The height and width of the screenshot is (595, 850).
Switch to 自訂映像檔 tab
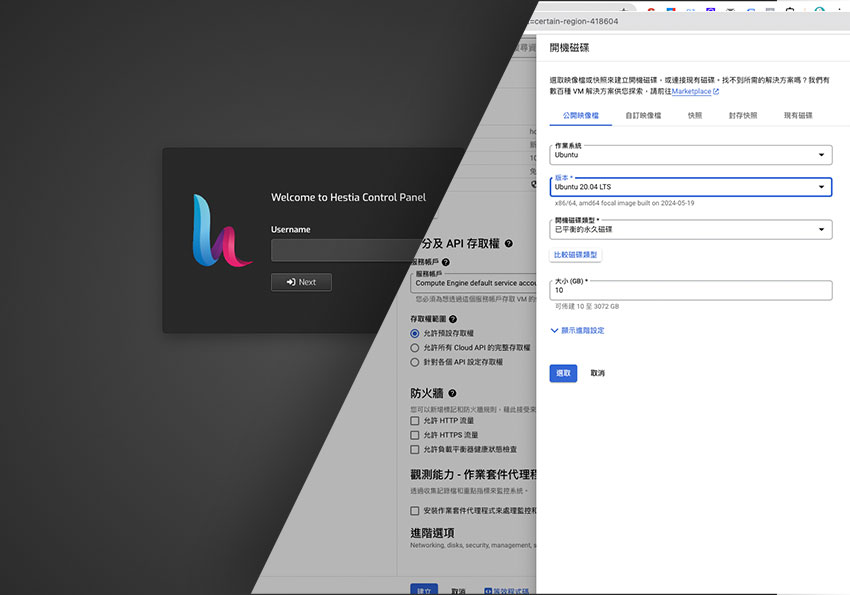tap(643, 115)
